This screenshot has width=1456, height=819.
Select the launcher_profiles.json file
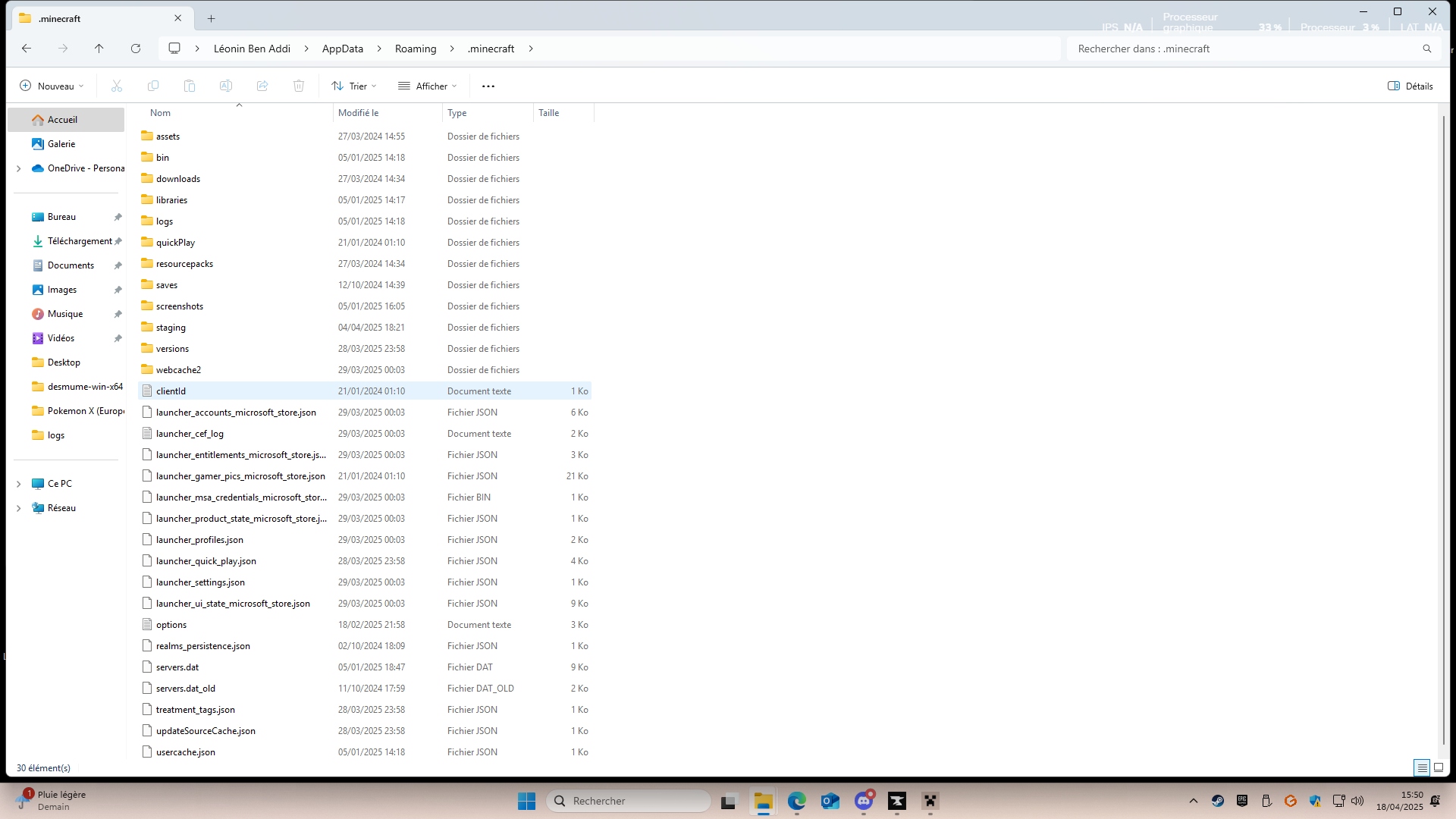(x=365, y=540)
